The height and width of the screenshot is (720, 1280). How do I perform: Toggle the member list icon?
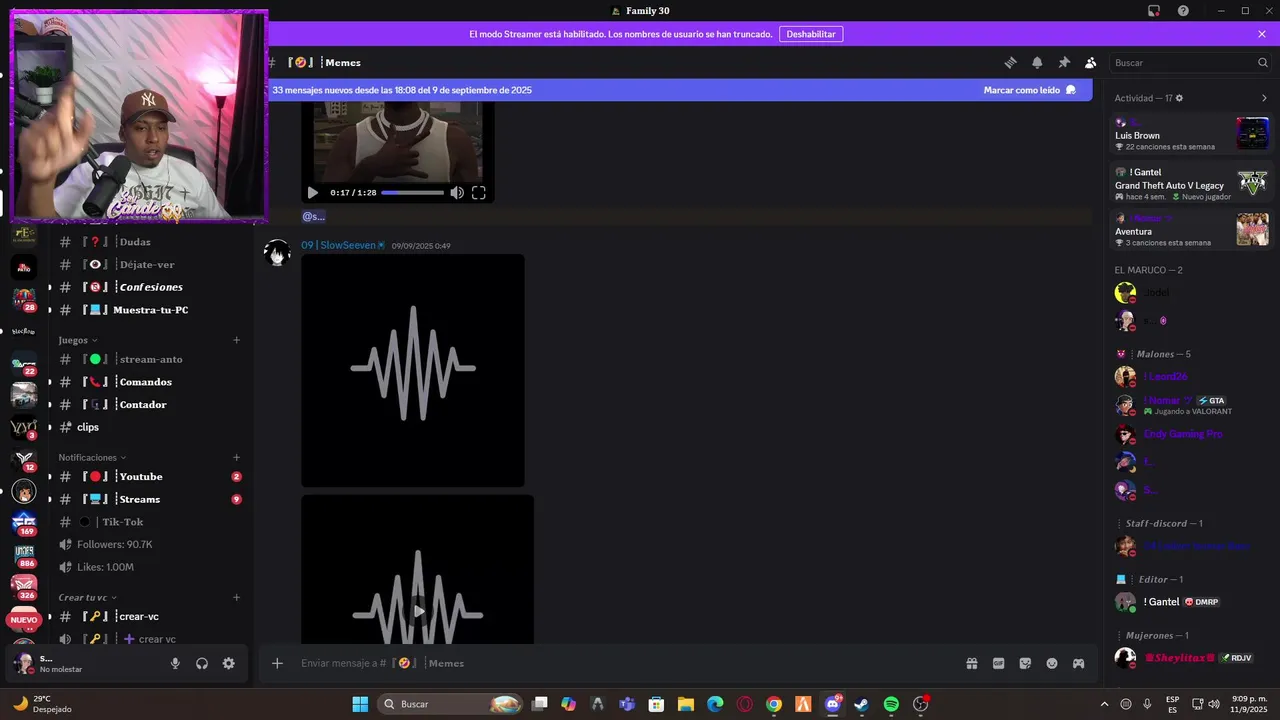click(x=1091, y=62)
